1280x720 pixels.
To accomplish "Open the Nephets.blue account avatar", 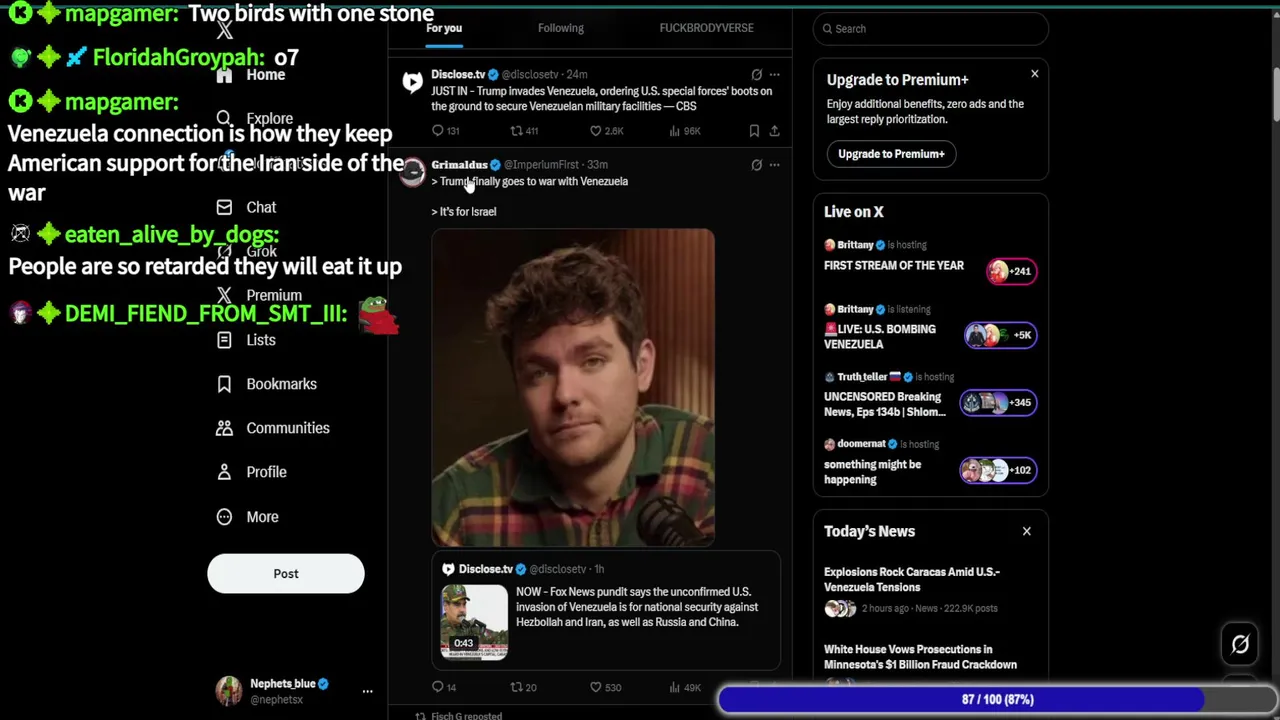I will 229,691.
